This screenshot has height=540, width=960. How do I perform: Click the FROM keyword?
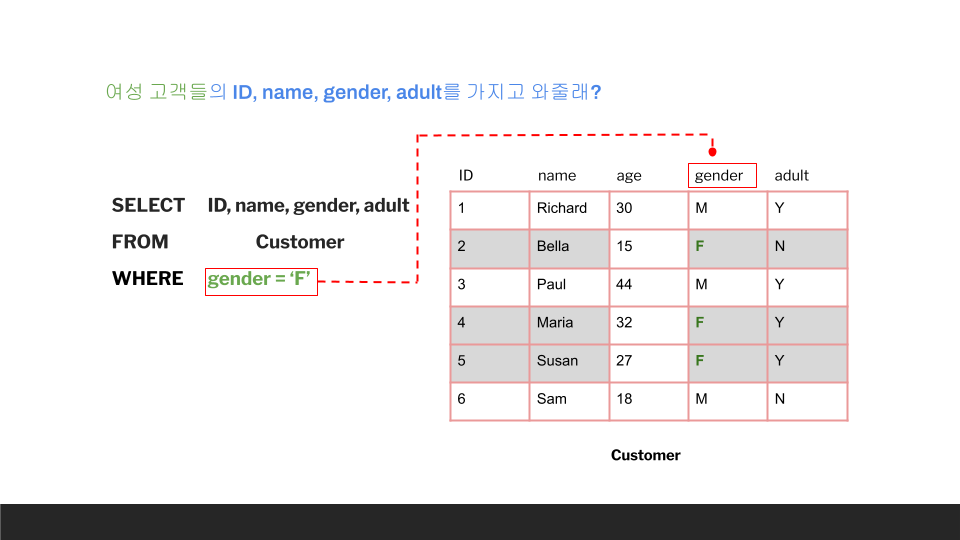click(140, 242)
